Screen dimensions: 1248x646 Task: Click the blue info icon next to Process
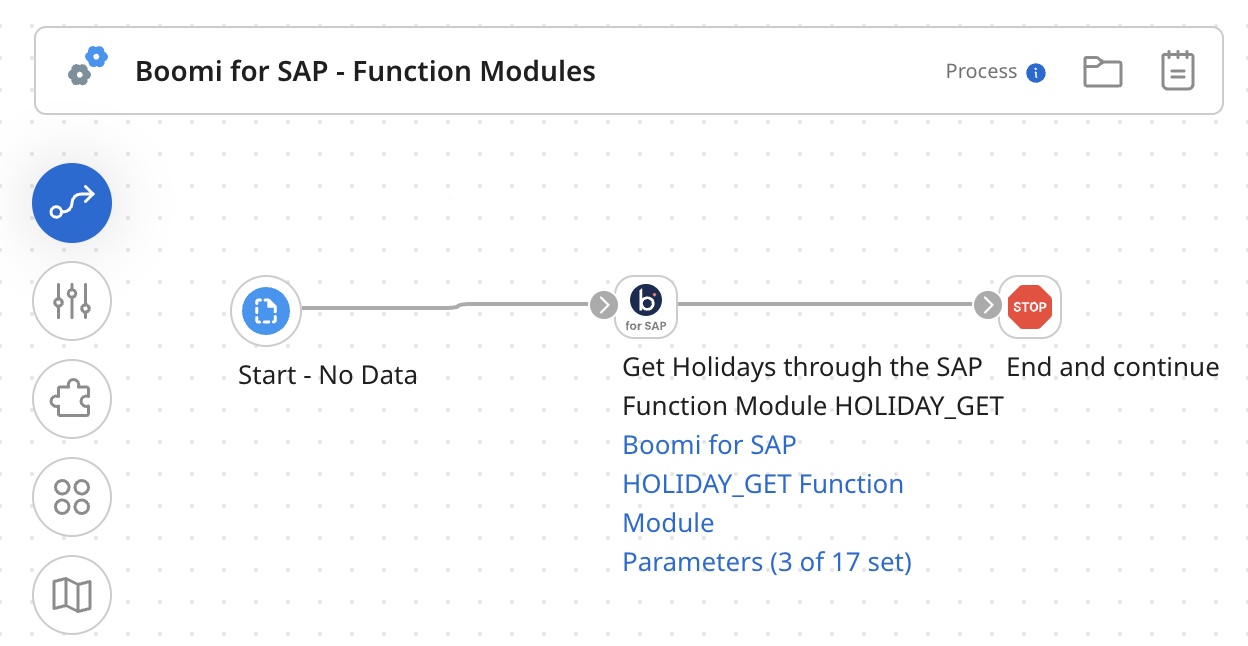coord(1037,71)
